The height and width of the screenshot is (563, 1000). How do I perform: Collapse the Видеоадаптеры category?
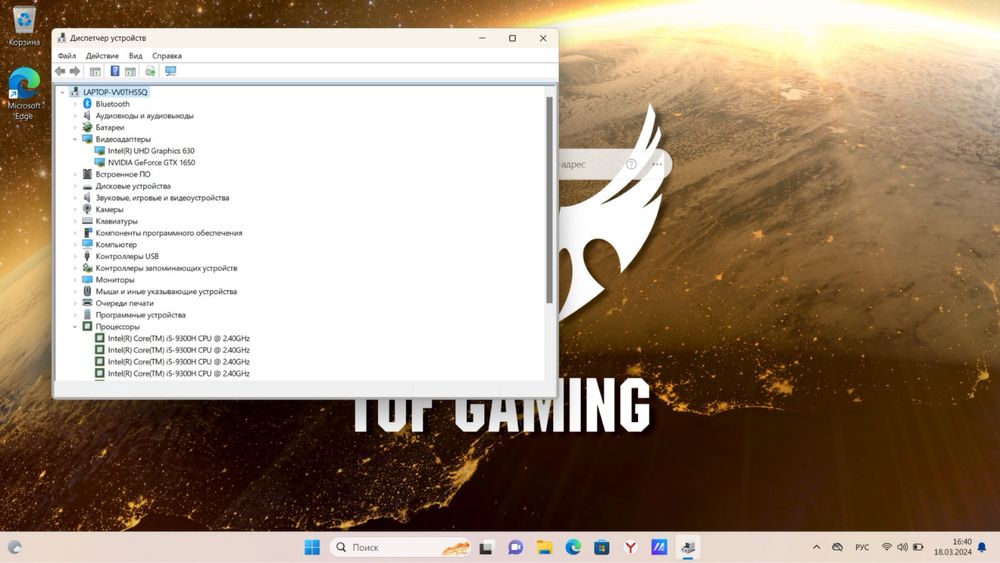pyautogui.click(x=75, y=139)
